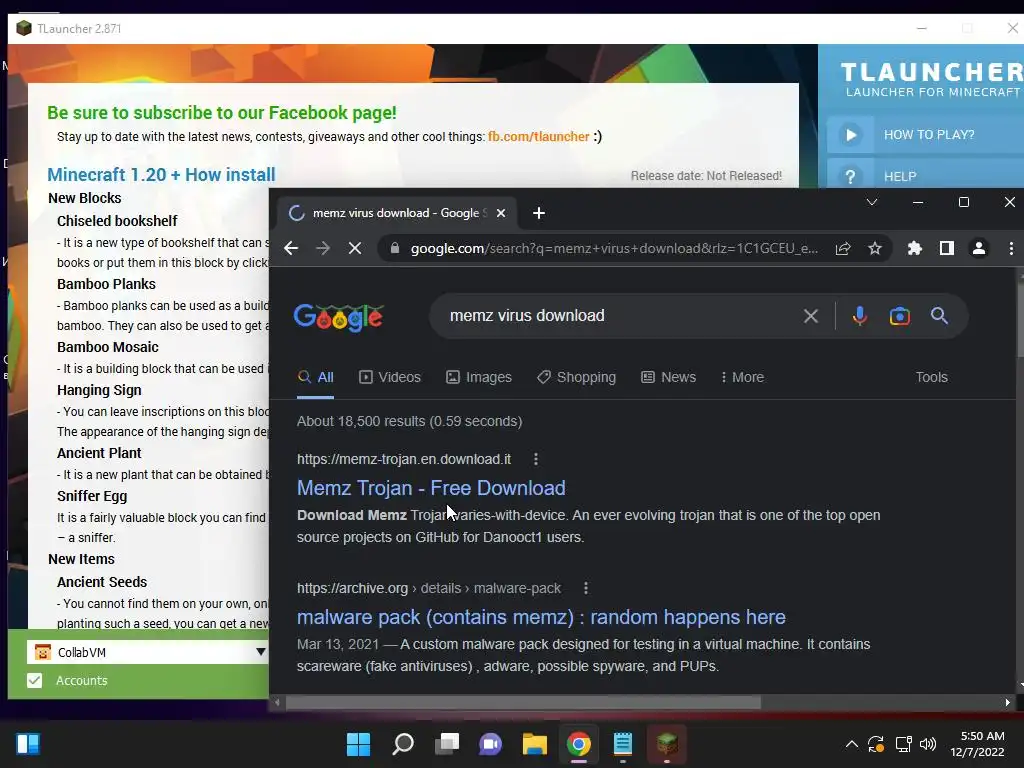Open File Explorer from the taskbar
Screen dimensions: 1024x768
click(535, 744)
